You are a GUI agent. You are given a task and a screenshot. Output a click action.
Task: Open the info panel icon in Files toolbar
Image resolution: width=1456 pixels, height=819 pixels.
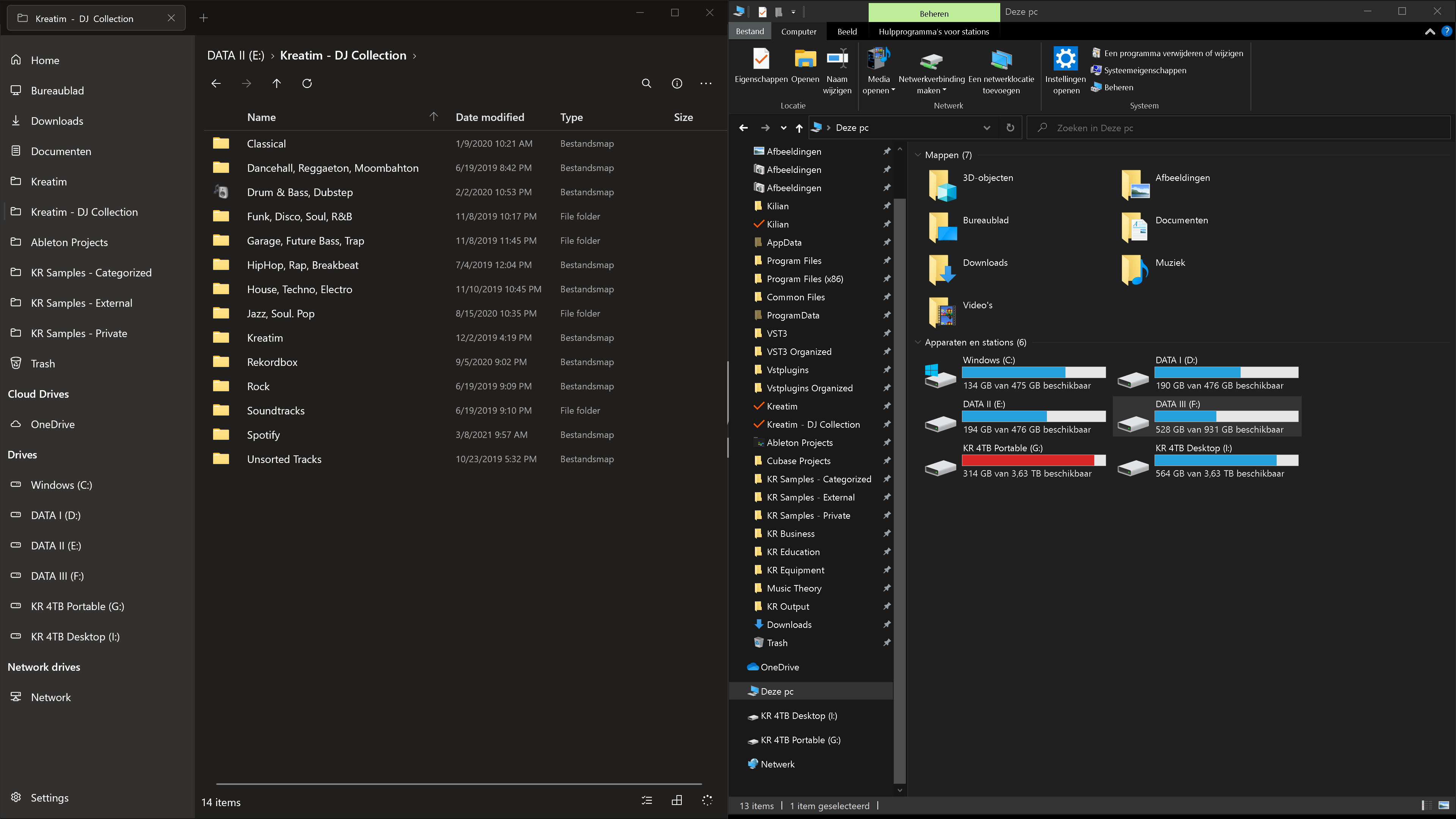coord(676,83)
